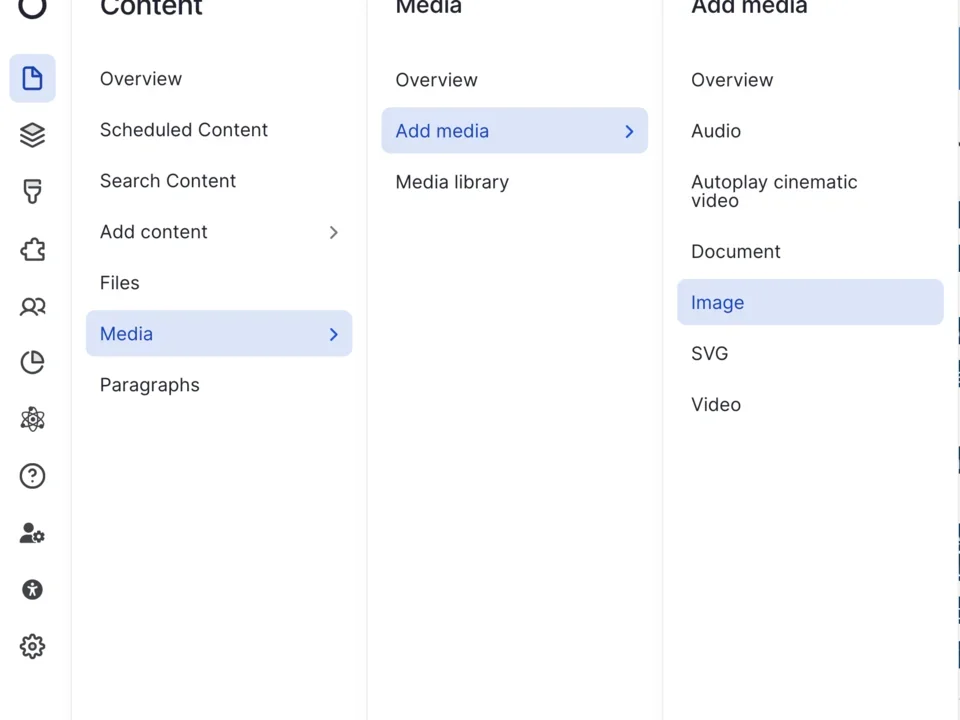Choose the SVG media type
The image size is (960, 720).
coord(710,353)
